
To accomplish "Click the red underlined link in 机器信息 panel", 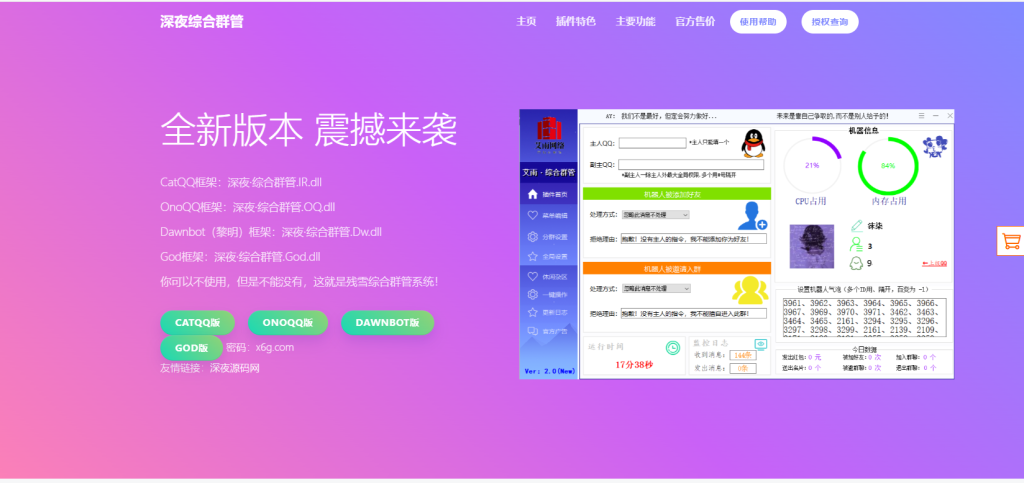I will pyautogui.click(x=935, y=263).
